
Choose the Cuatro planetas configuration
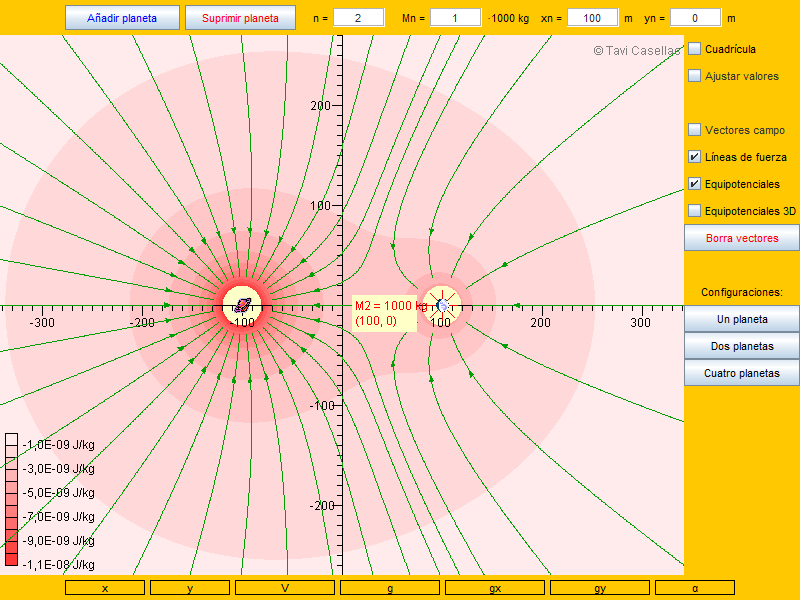coord(741,374)
